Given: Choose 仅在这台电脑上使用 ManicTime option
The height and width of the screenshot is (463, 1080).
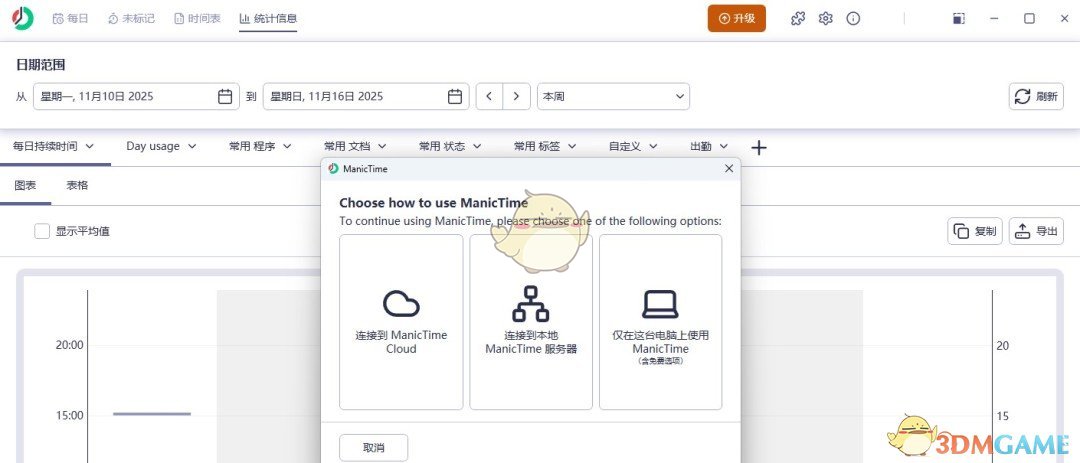Looking at the screenshot, I should pos(661,322).
